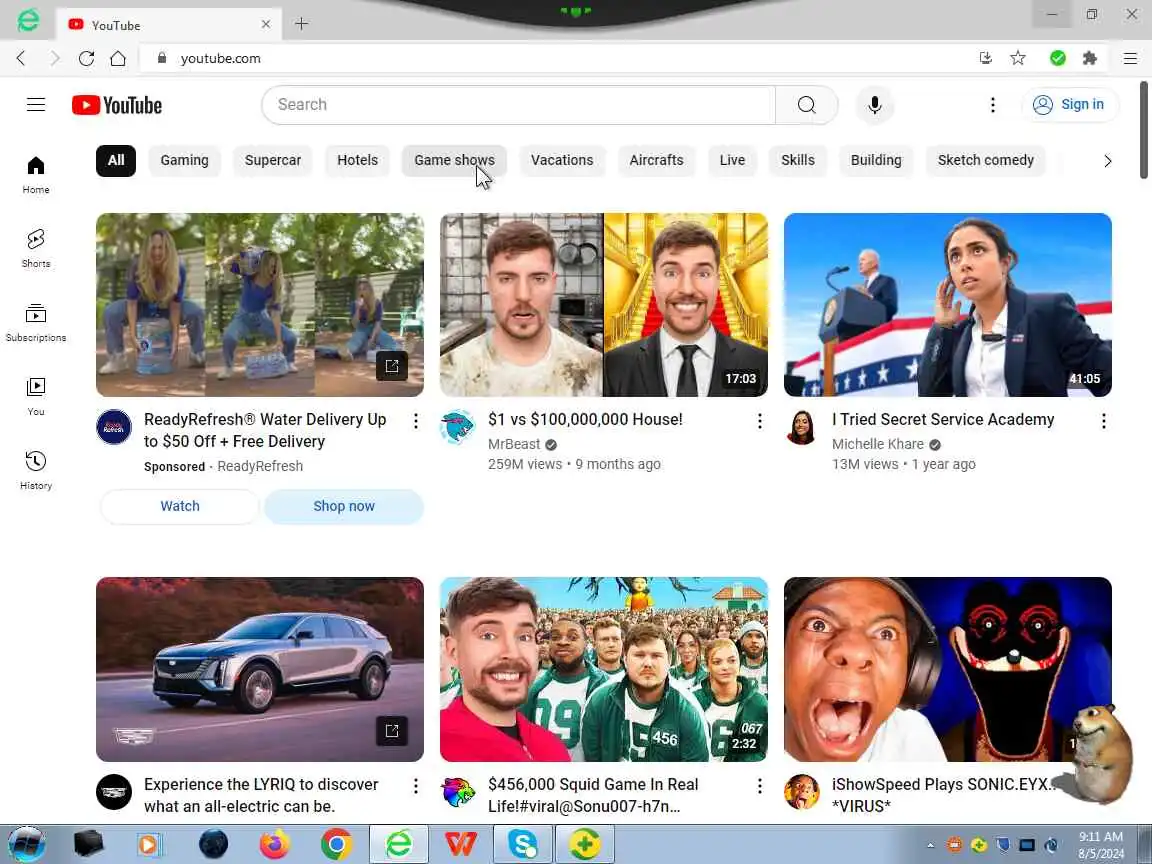
Task: Click browser forward arrow
Action: point(54,58)
